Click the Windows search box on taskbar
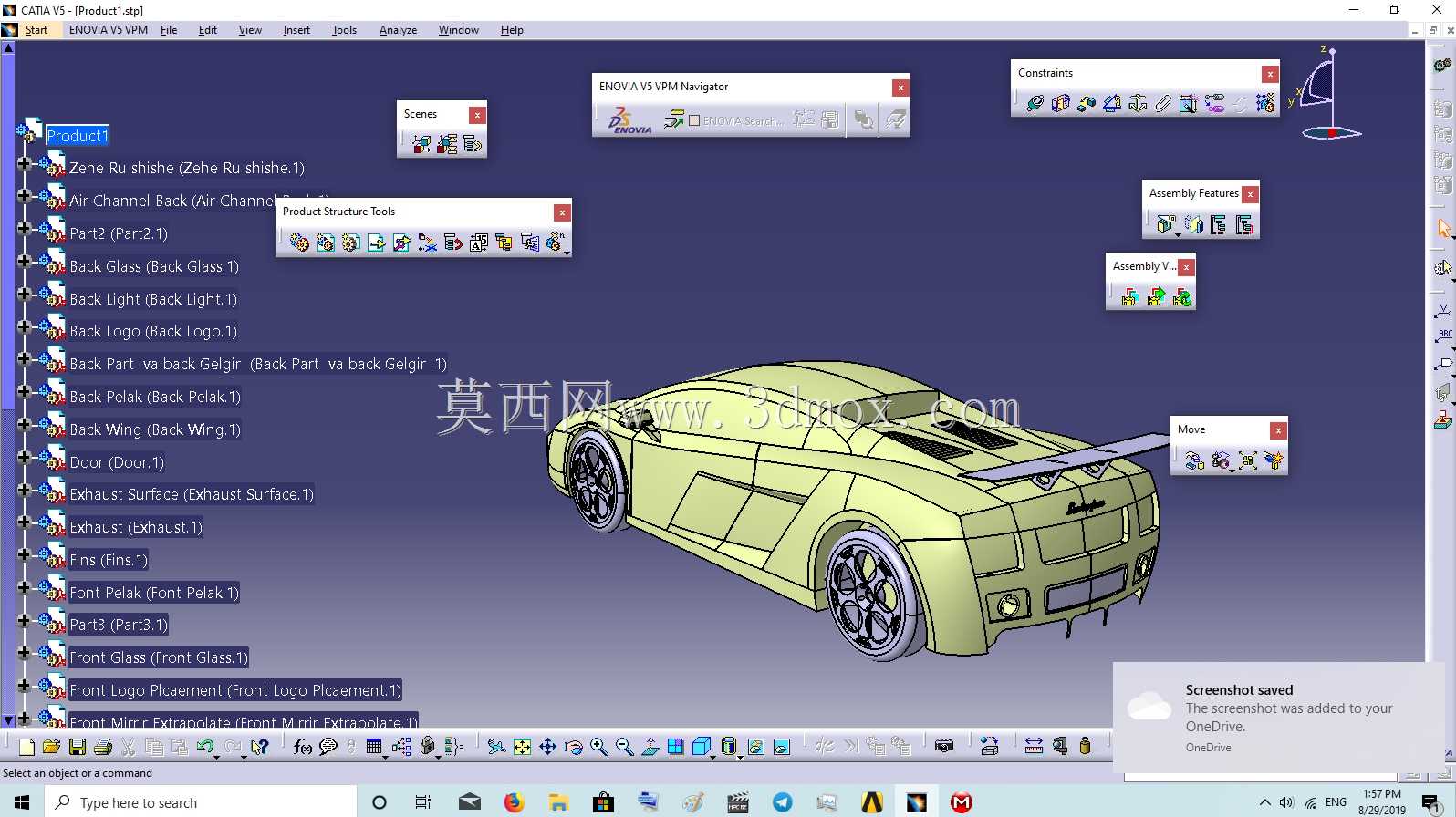The image size is (1456, 817). 199,802
